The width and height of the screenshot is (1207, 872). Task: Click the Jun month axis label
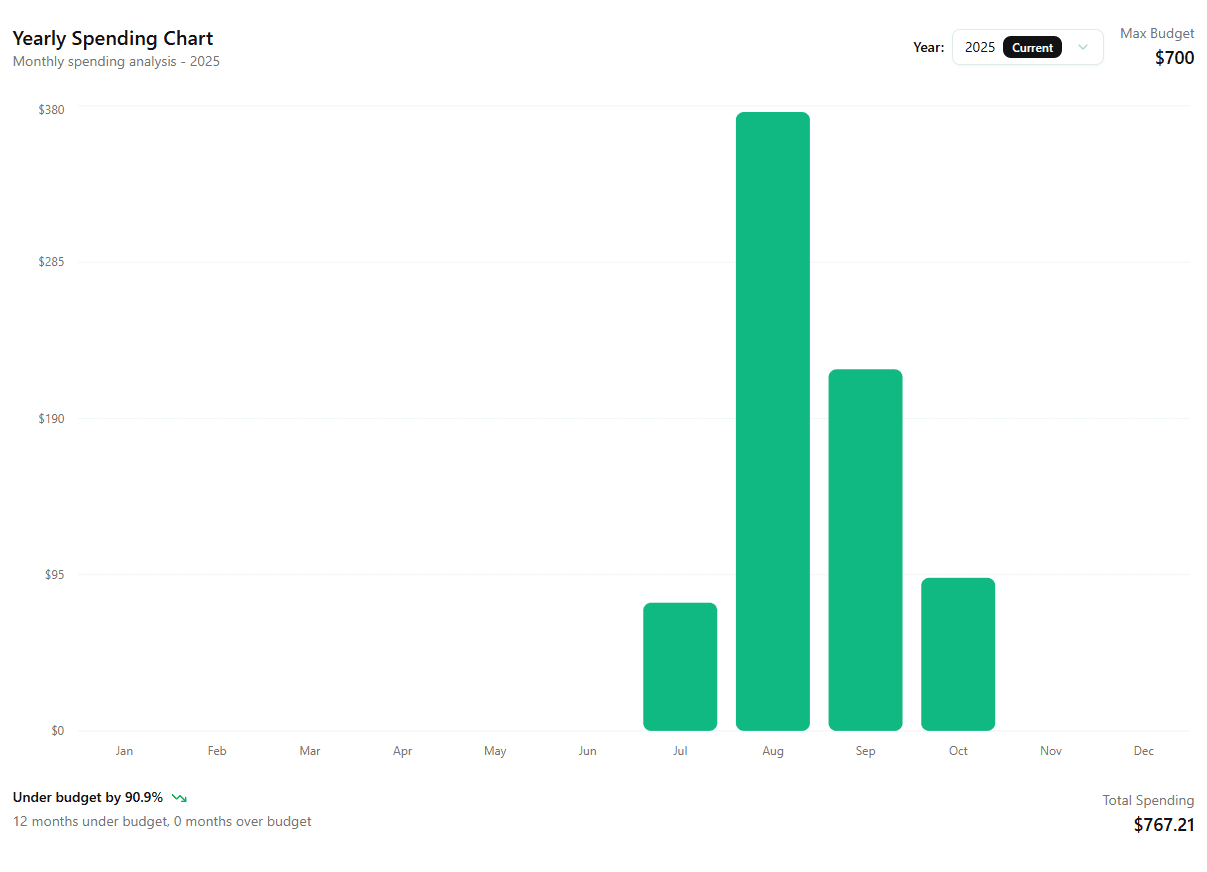[587, 751]
